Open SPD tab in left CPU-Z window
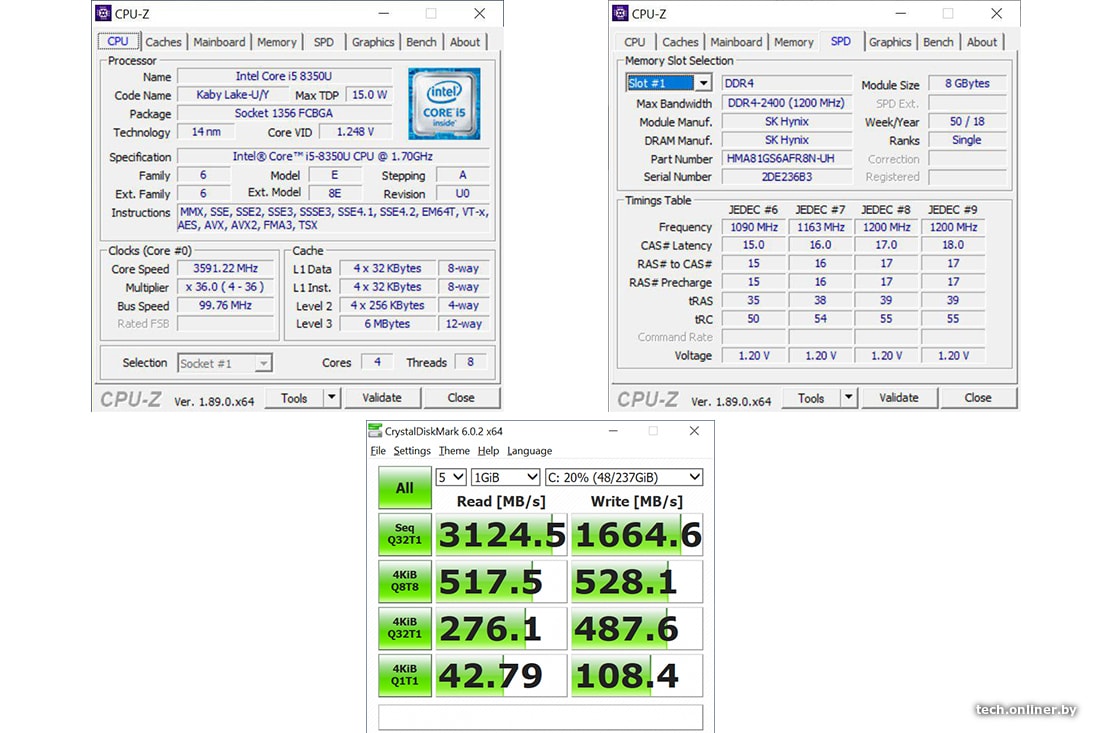The image size is (1100, 733). (323, 42)
